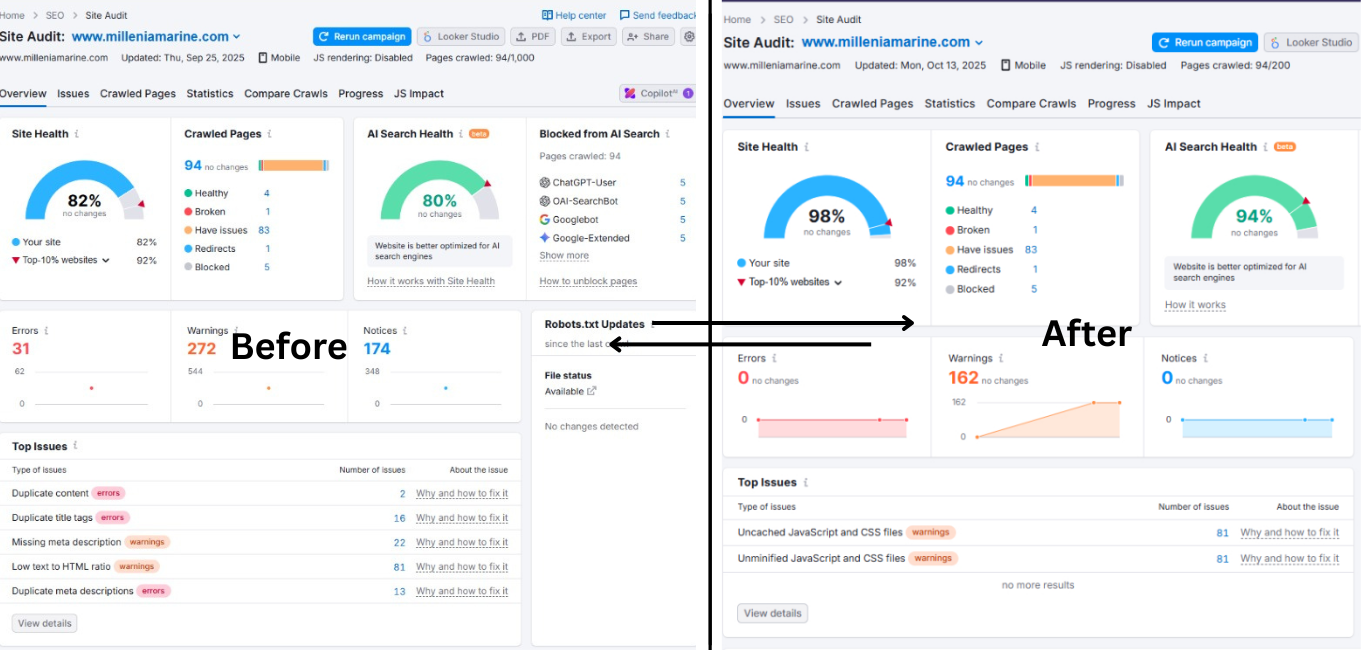The width and height of the screenshot is (1365, 650).
Task: Click the ChatGPT-User bot icon
Action: coord(545,183)
